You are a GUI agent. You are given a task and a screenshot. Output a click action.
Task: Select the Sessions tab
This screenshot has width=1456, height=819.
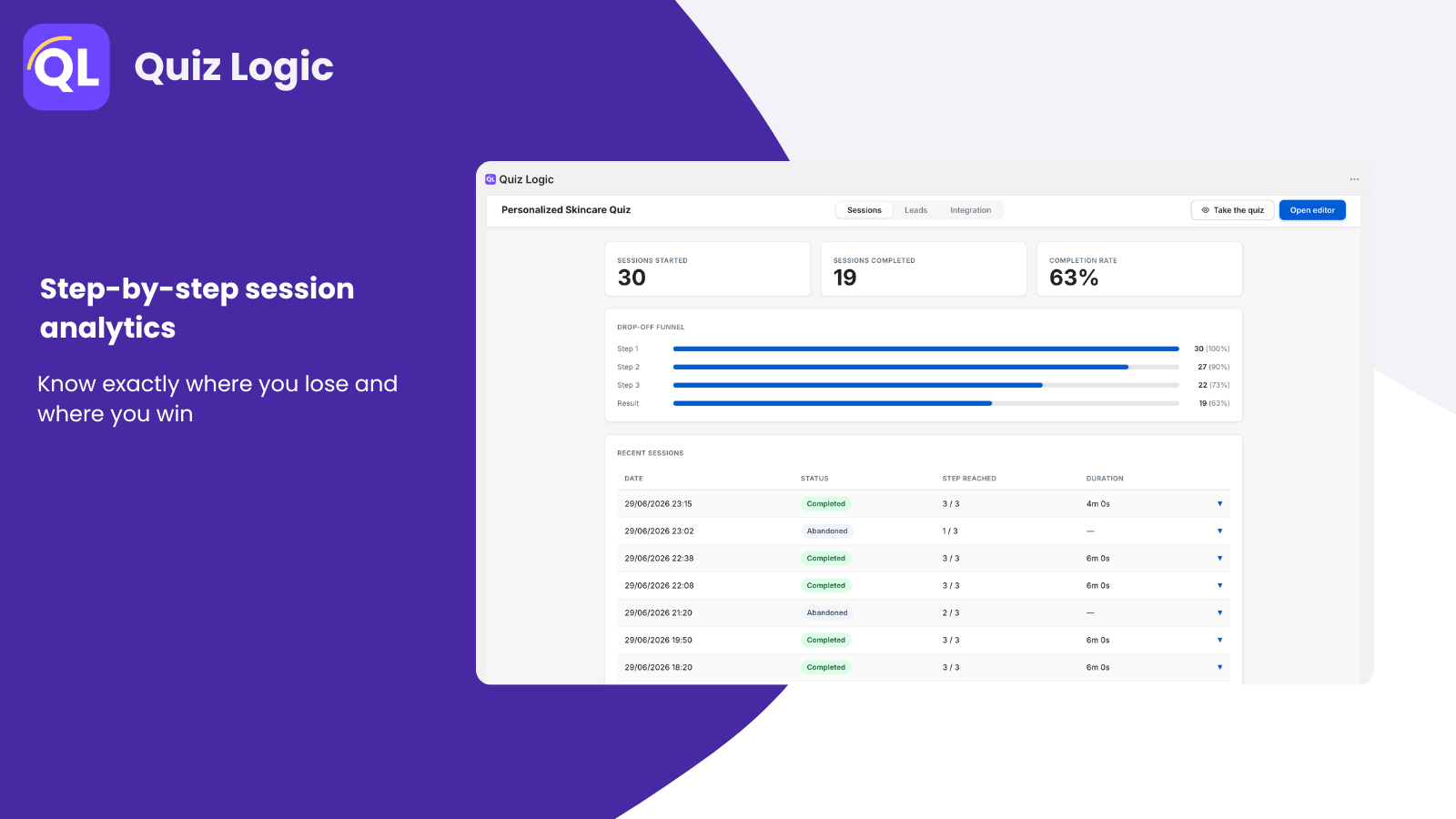click(864, 210)
